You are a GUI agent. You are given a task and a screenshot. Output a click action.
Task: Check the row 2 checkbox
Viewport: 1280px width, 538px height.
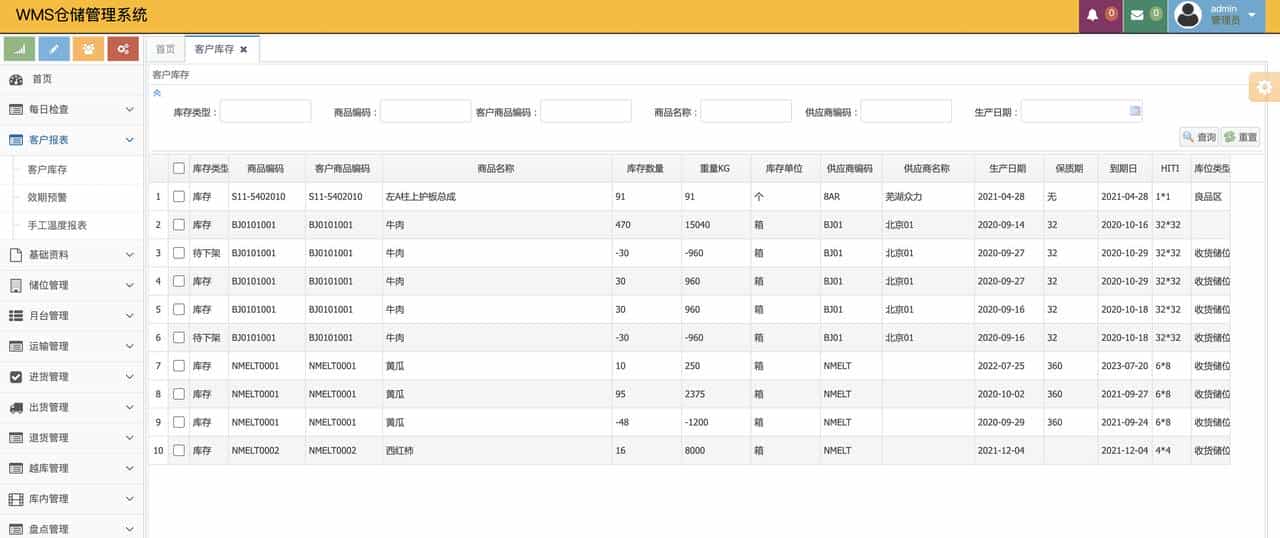click(x=179, y=225)
